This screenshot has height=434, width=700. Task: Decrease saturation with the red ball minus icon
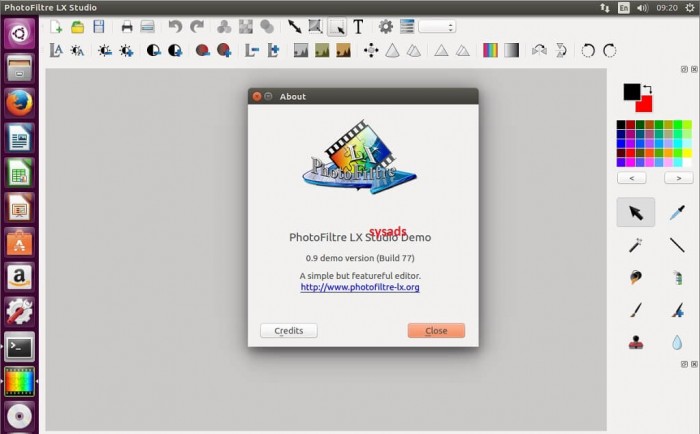coord(203,50)
